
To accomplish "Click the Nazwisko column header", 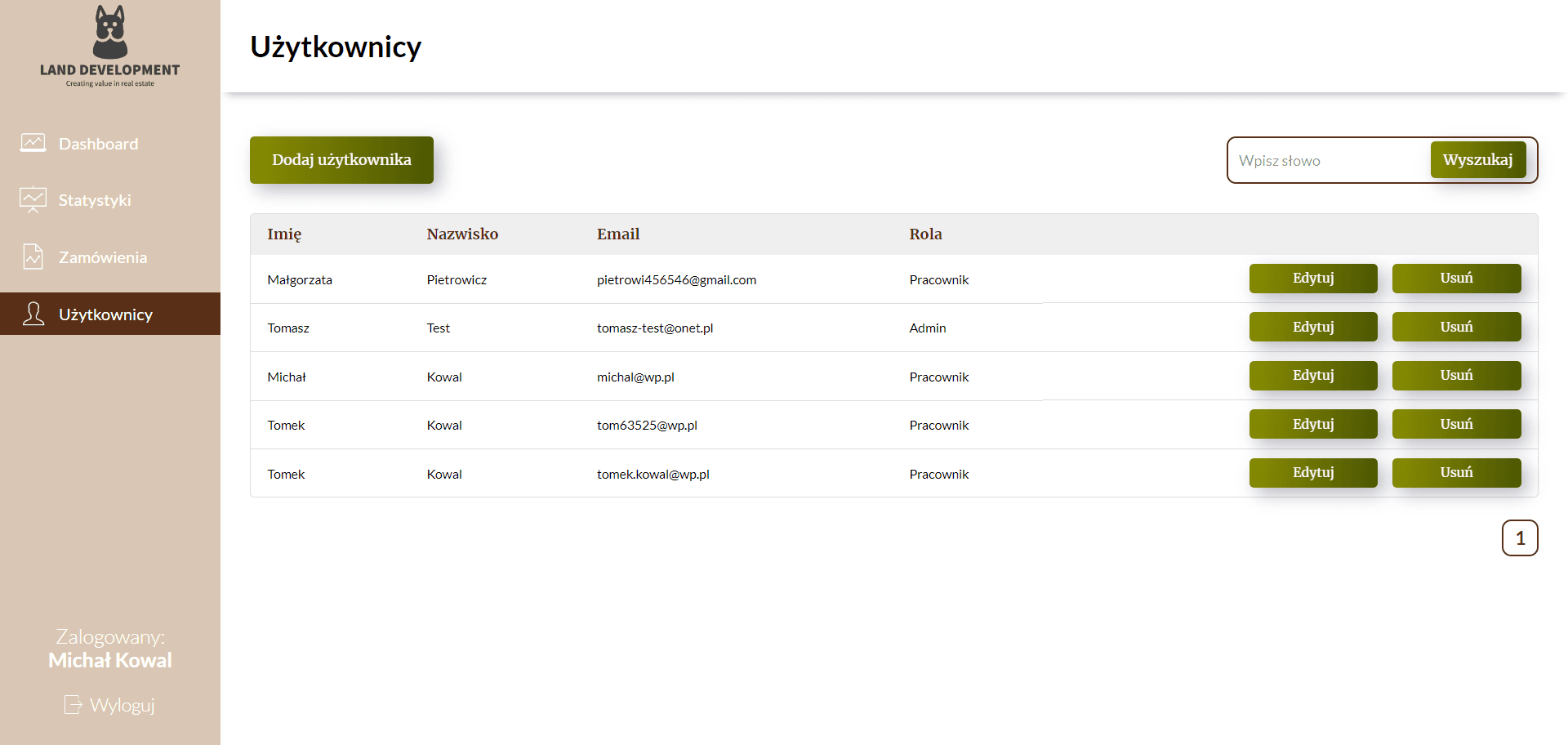I will click(x=462, y=234).
